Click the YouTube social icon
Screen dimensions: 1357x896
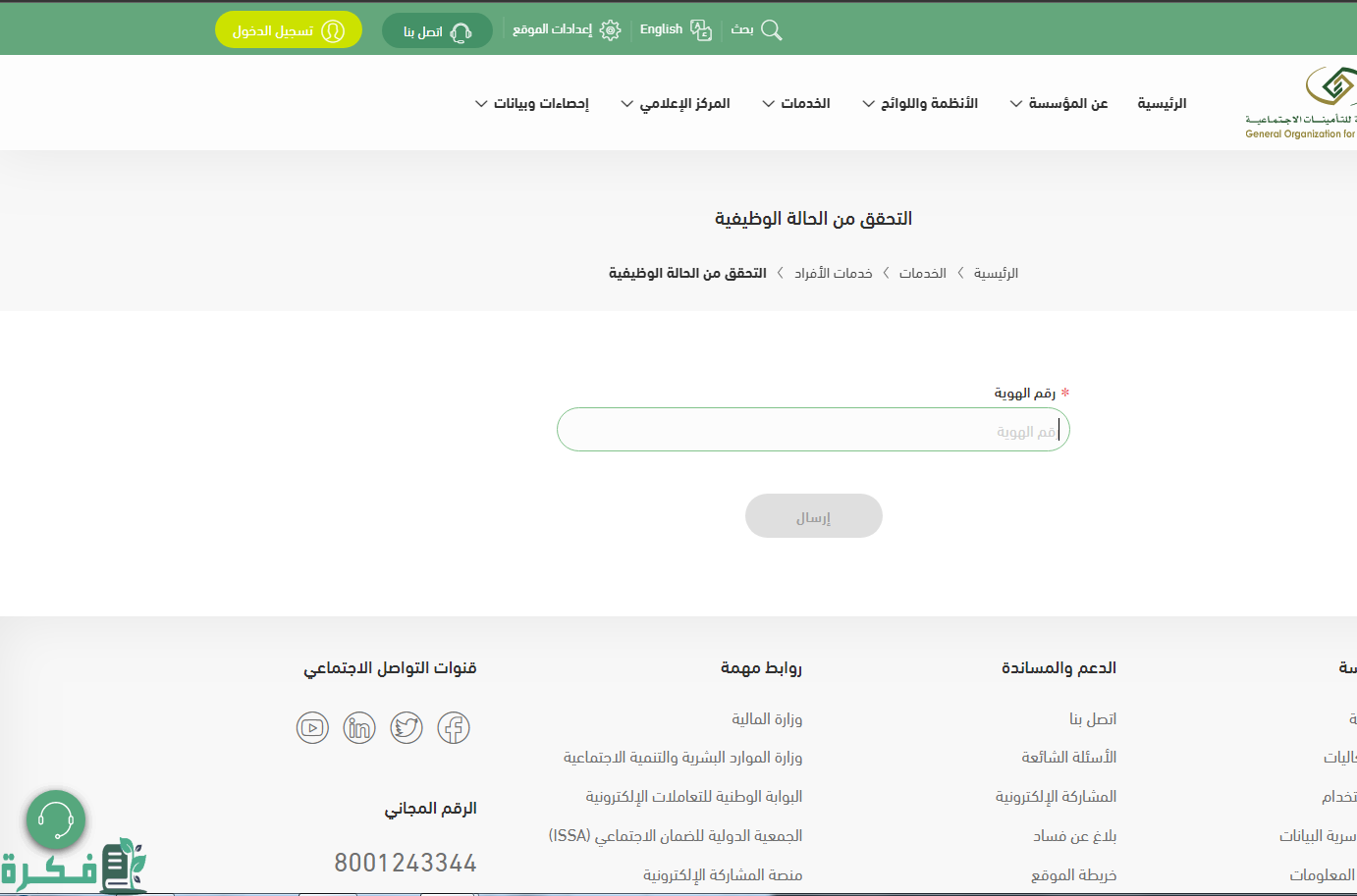pos(312,728)
